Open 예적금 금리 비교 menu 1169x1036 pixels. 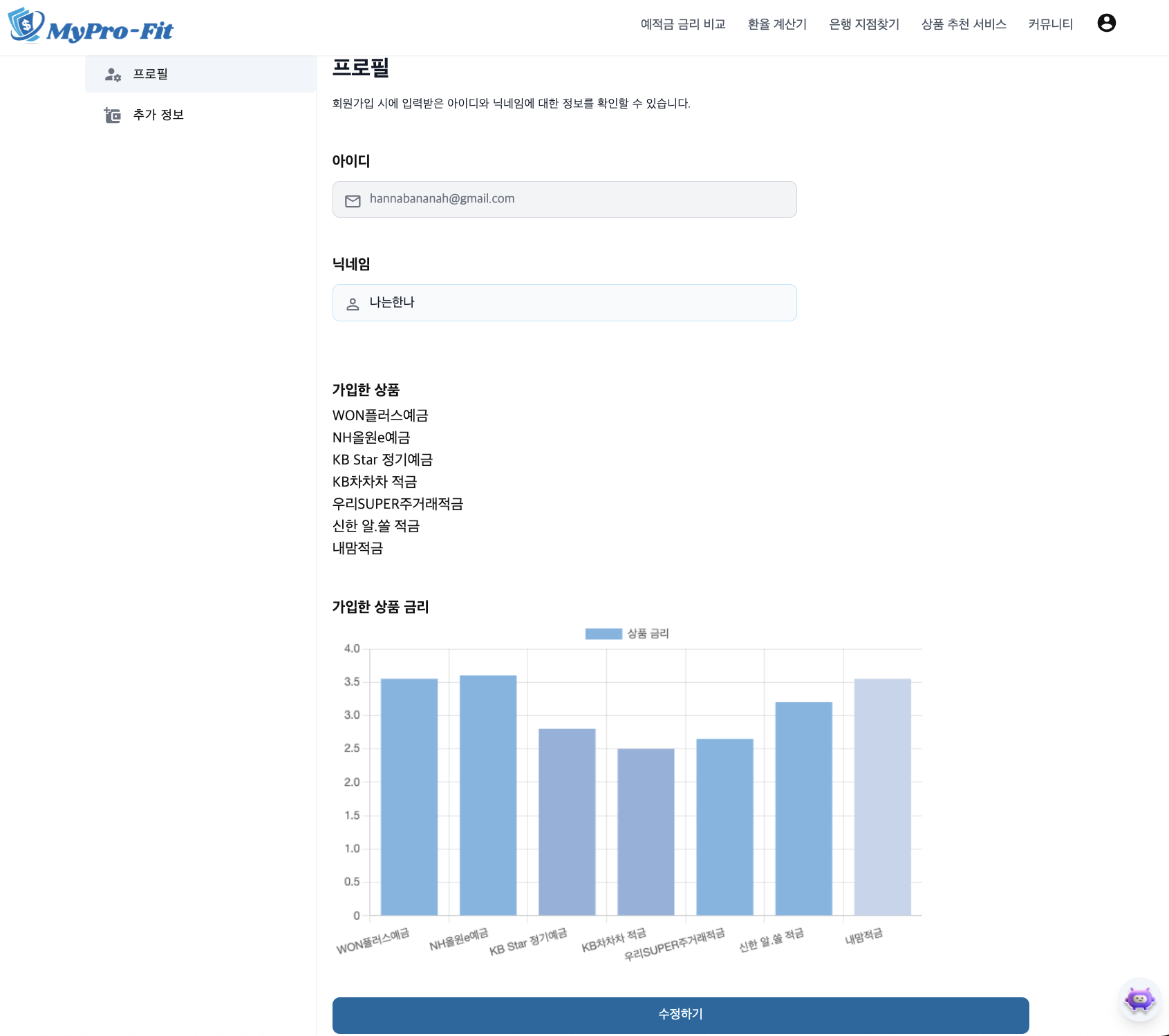682,24
